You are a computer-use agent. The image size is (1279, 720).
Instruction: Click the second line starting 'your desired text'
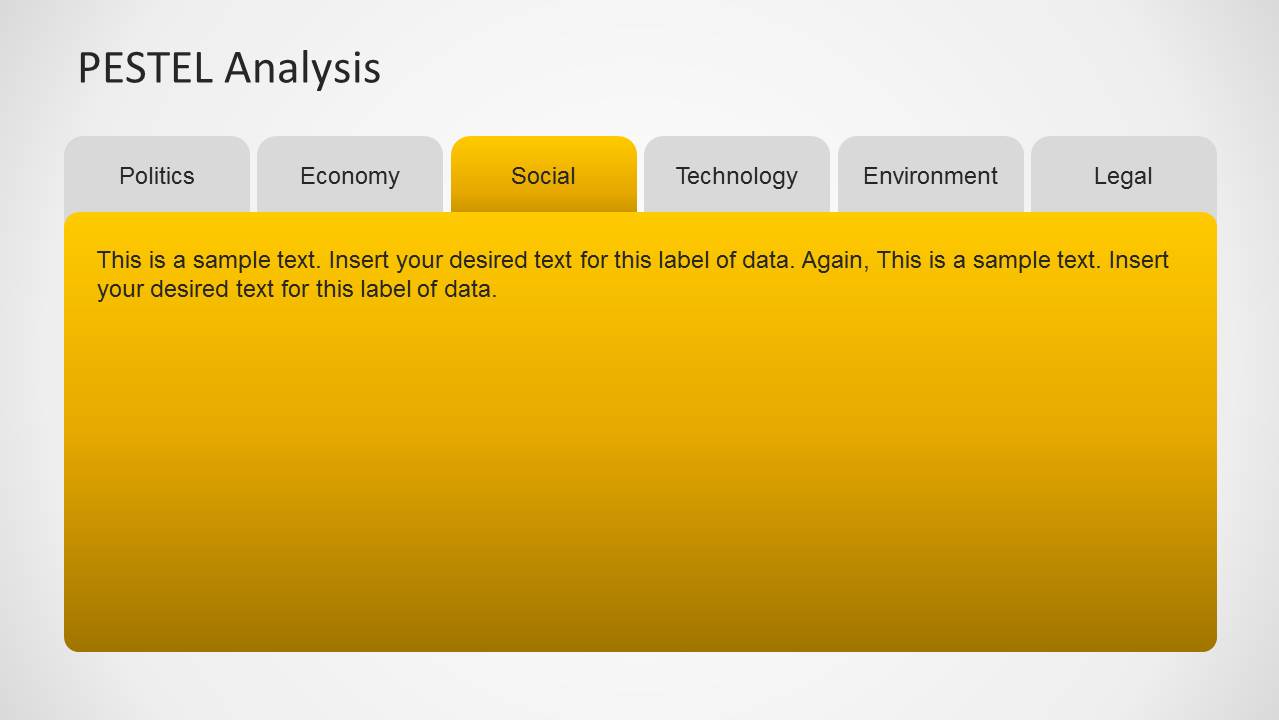(x=297, y=290)
